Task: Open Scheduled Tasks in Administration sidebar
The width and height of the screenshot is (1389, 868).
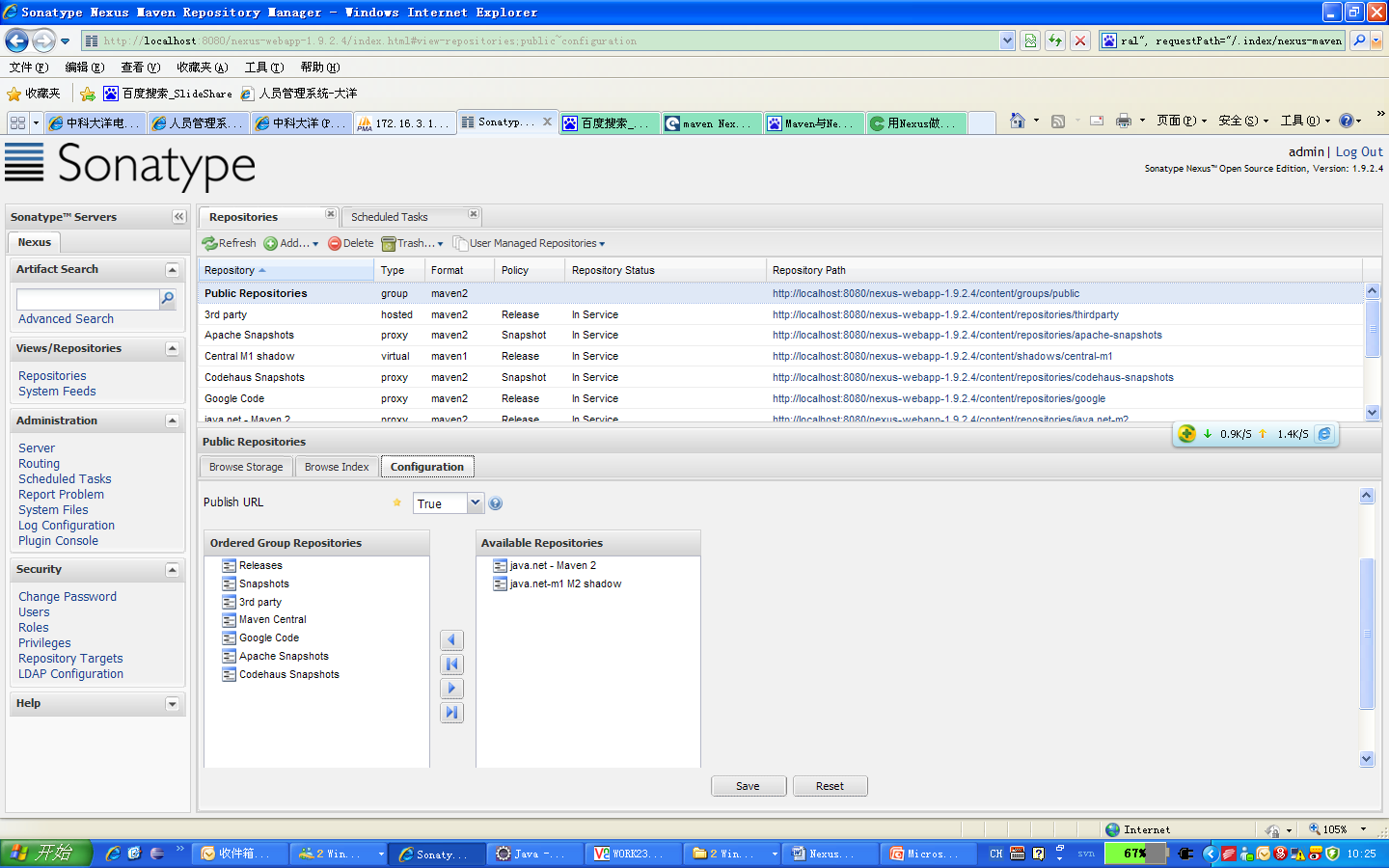Action: pos(65,478)
